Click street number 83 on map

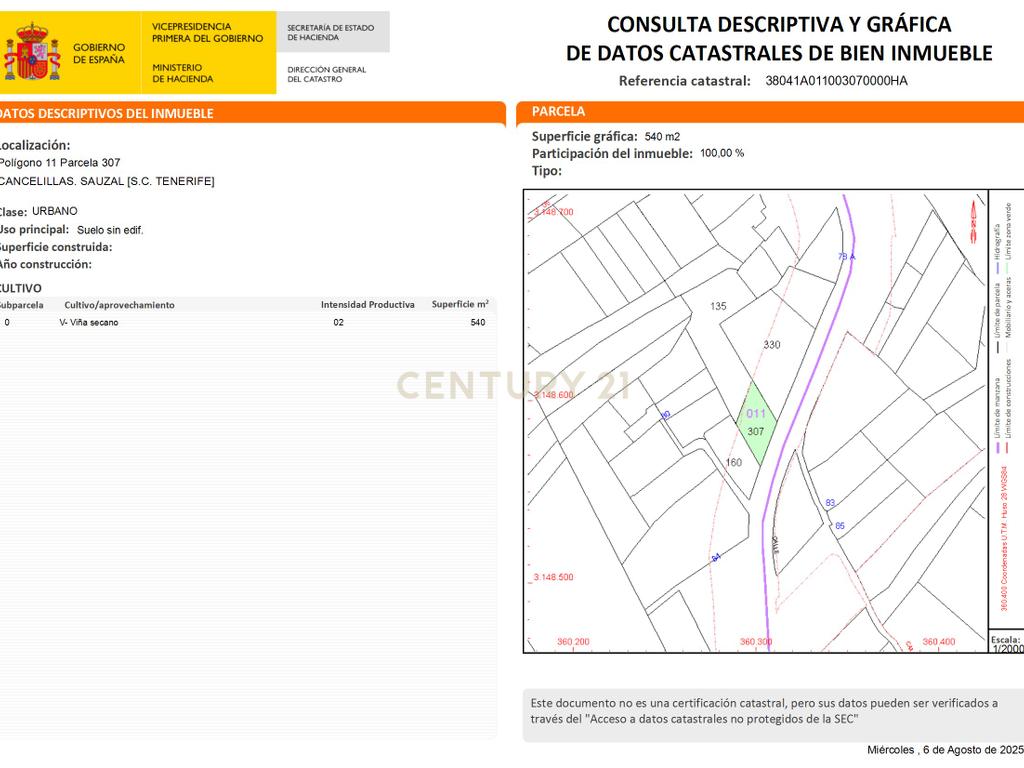point(830,503)
